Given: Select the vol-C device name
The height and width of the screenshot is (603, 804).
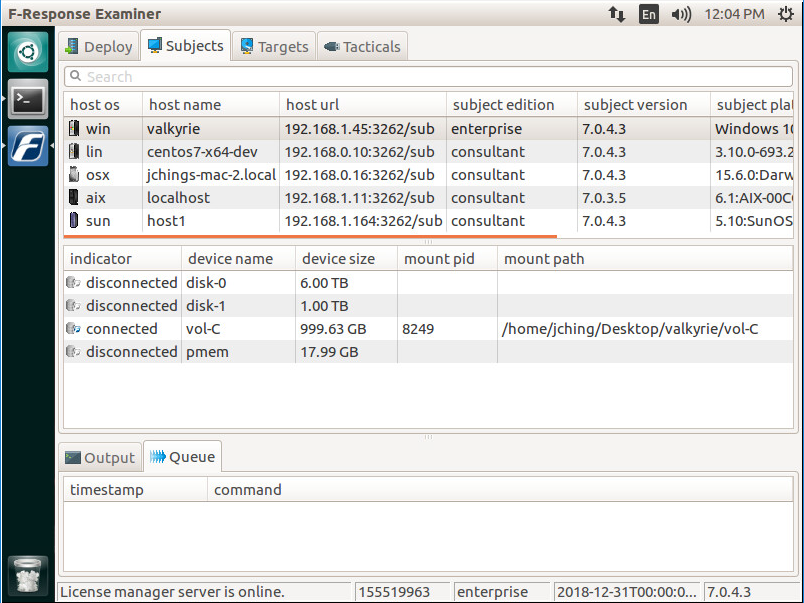Looking at the screenshot, I should pyautogui.click(x=203, y=329).
